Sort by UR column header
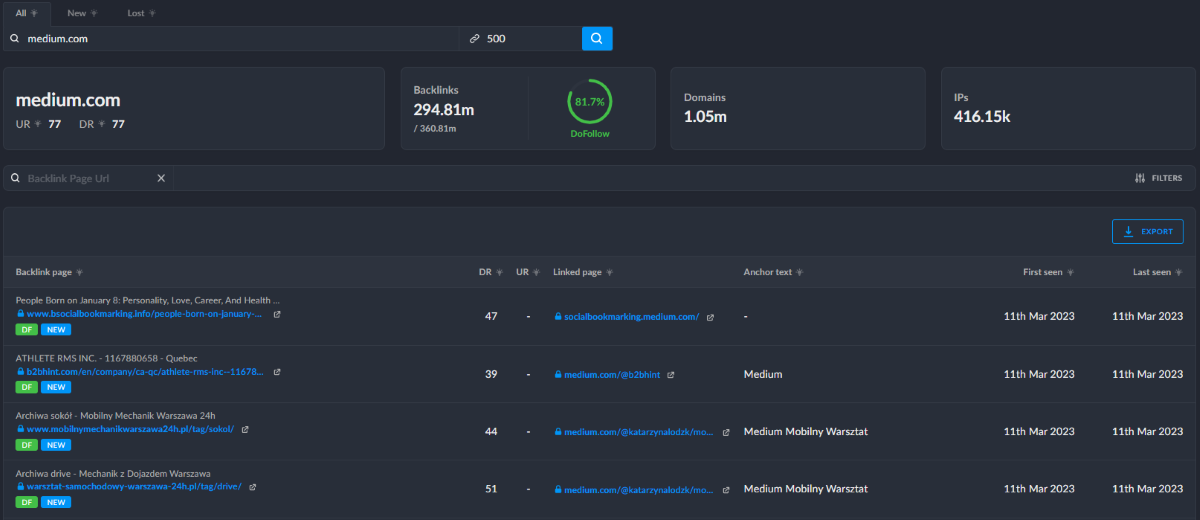Screen dimensions: 1200x520 pyautogui.click(x=526, y=272)
